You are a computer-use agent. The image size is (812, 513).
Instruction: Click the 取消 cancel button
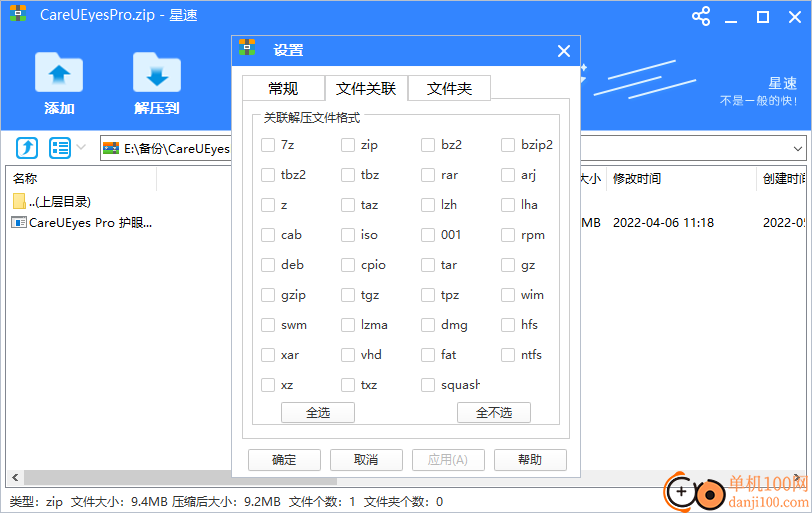tap(366, 460)
